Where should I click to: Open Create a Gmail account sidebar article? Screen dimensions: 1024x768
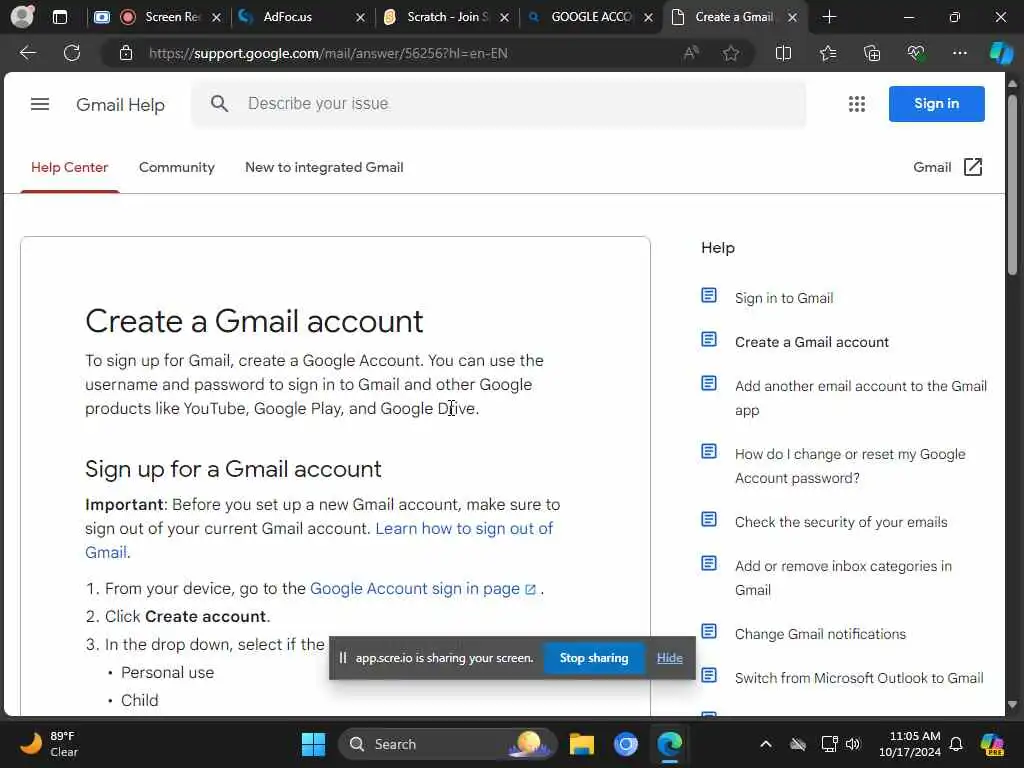(812, 342)
